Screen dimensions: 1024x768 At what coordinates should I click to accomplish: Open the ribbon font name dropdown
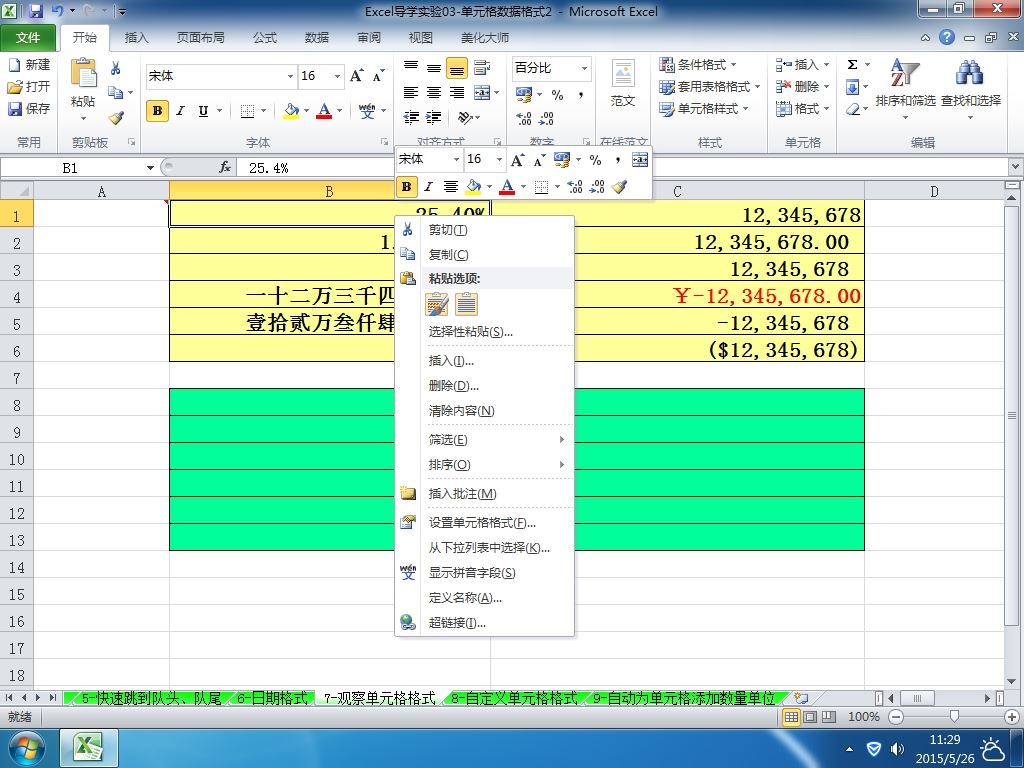(290, 76)
